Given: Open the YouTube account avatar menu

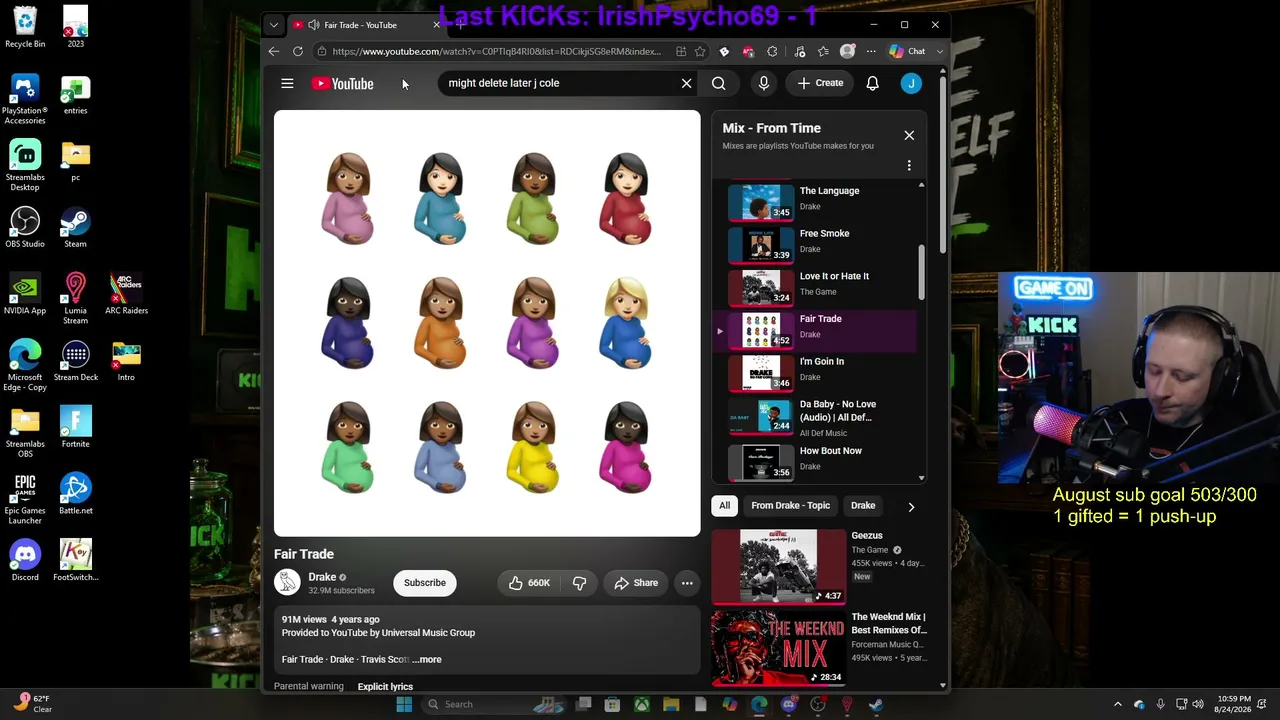Looking at the screenshot, I should click(x=911, y=83).
